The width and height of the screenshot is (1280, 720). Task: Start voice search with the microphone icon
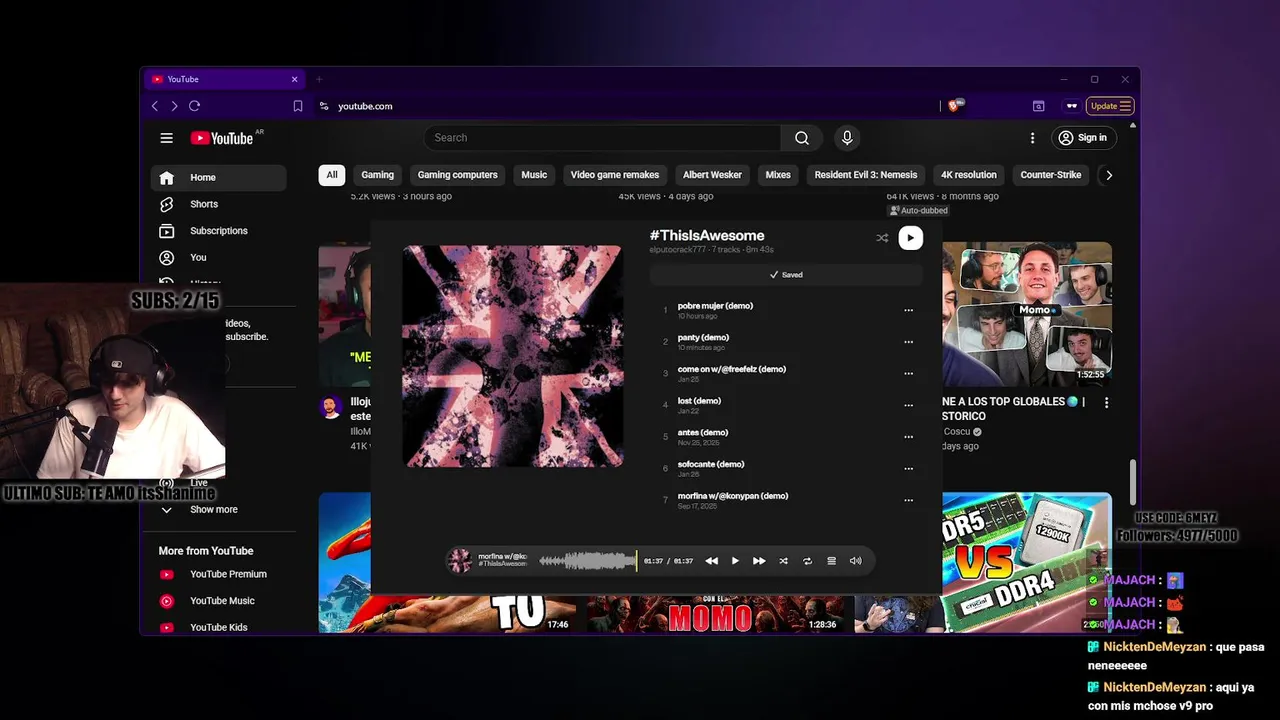pyautogui.click(x=847, y=138)
